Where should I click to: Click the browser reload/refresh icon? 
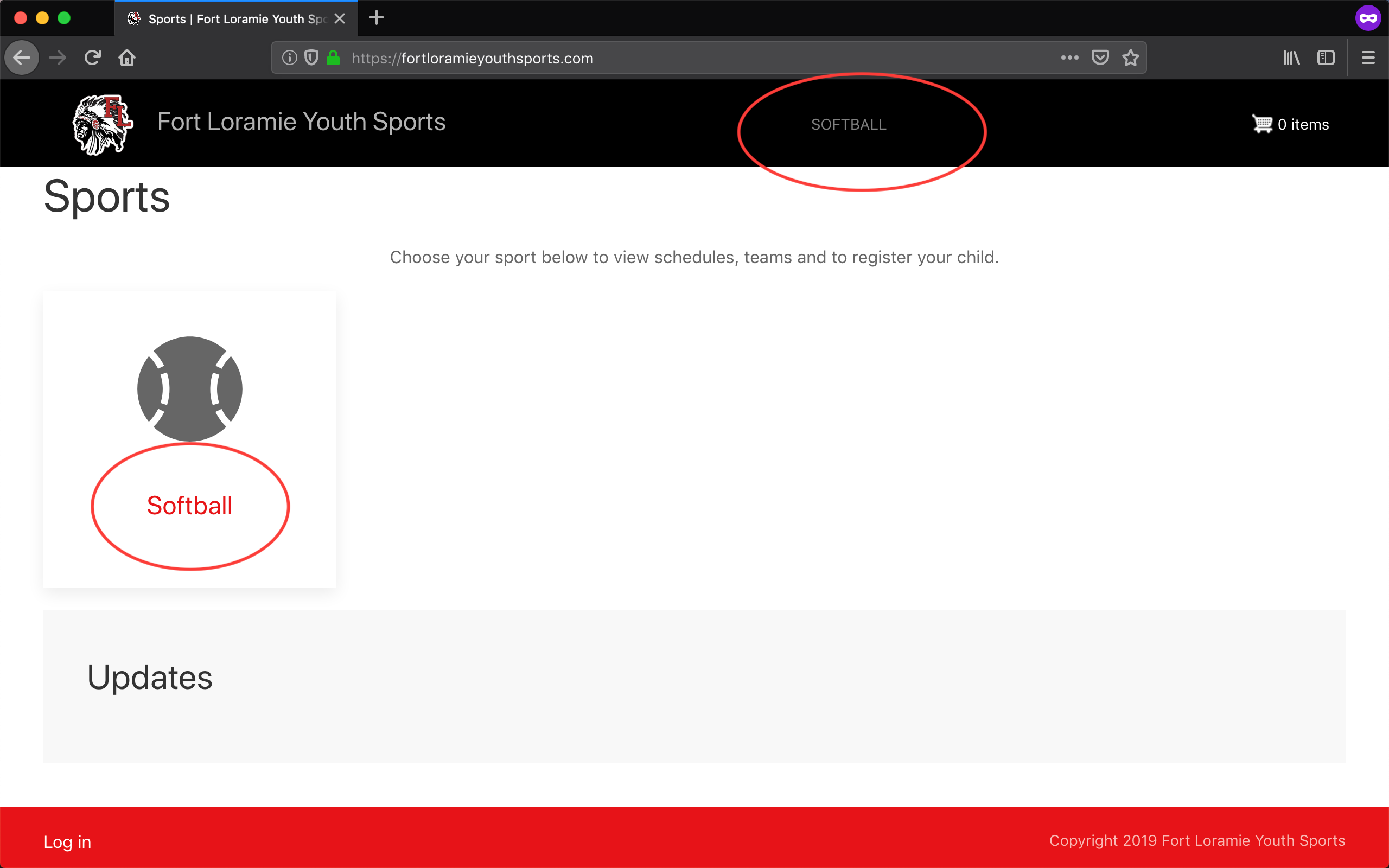[x=91, y=57]
